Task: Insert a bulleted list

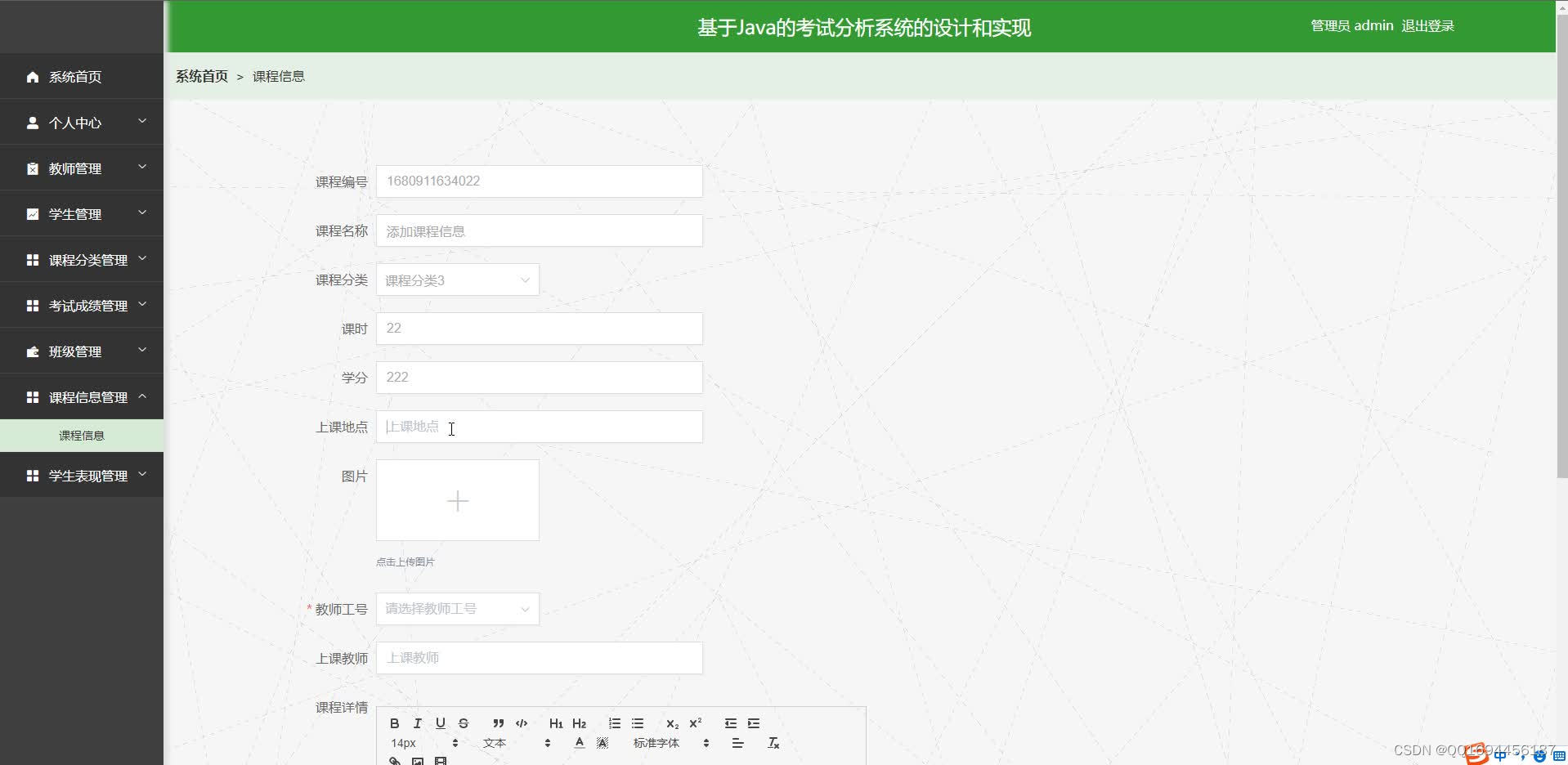Action: click(638, 723)
